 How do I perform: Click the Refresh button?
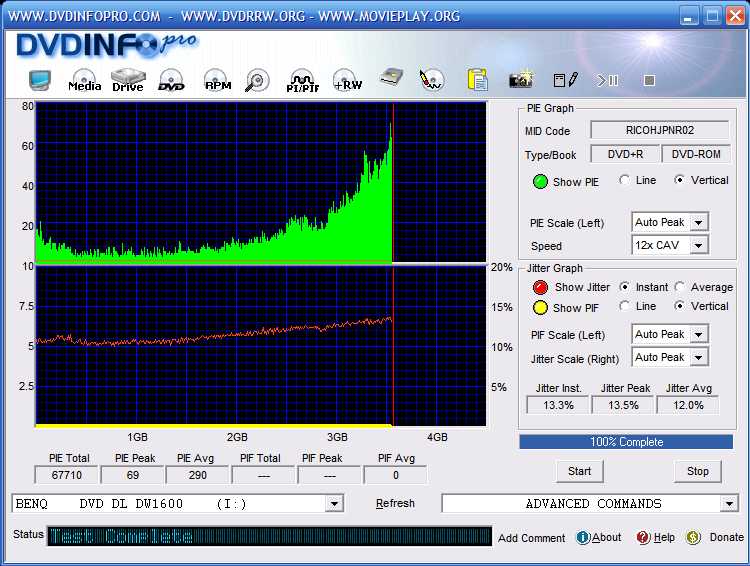pos(395,503)
